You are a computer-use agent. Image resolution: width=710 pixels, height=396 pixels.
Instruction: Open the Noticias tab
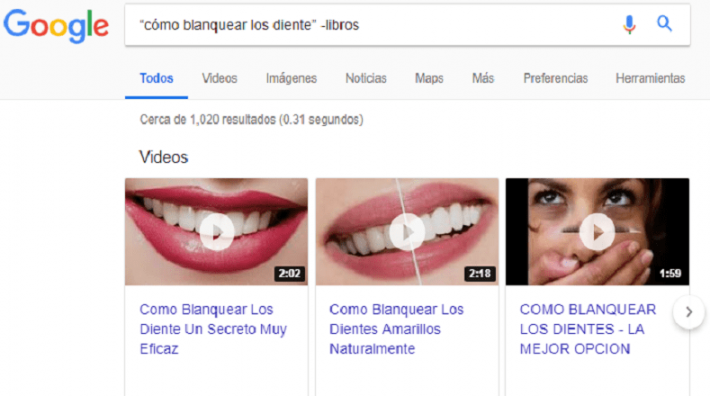click(366, 78)
